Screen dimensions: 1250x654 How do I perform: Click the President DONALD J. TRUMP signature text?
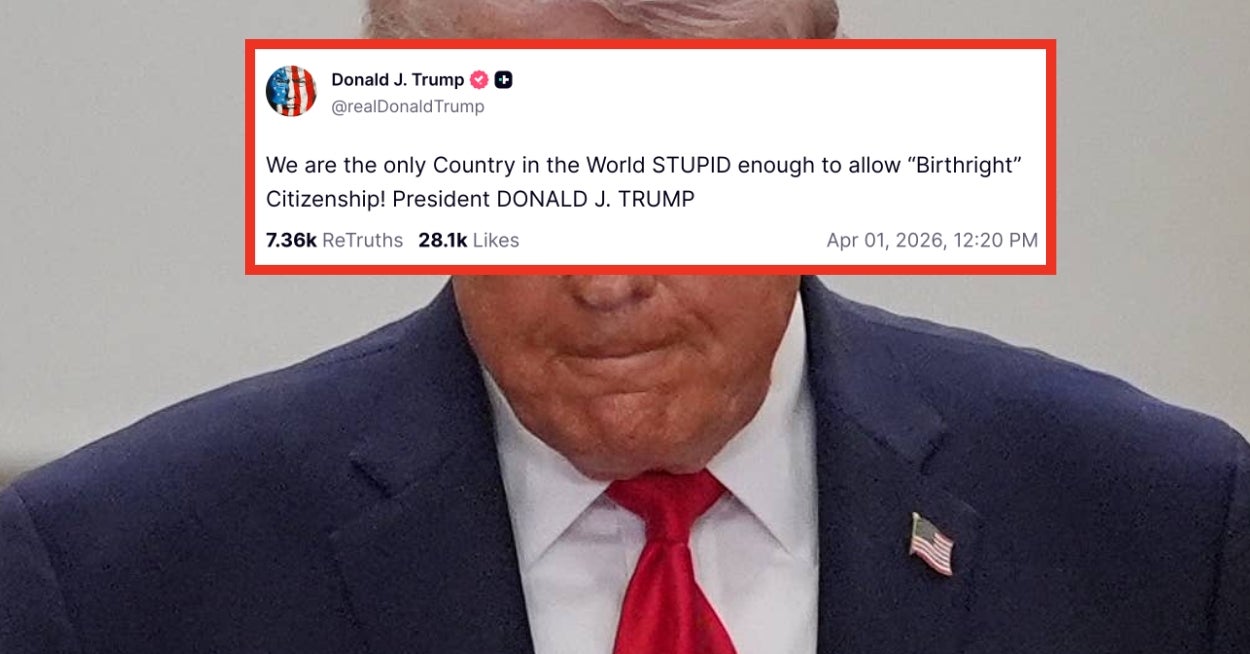[x=543, y=199]
